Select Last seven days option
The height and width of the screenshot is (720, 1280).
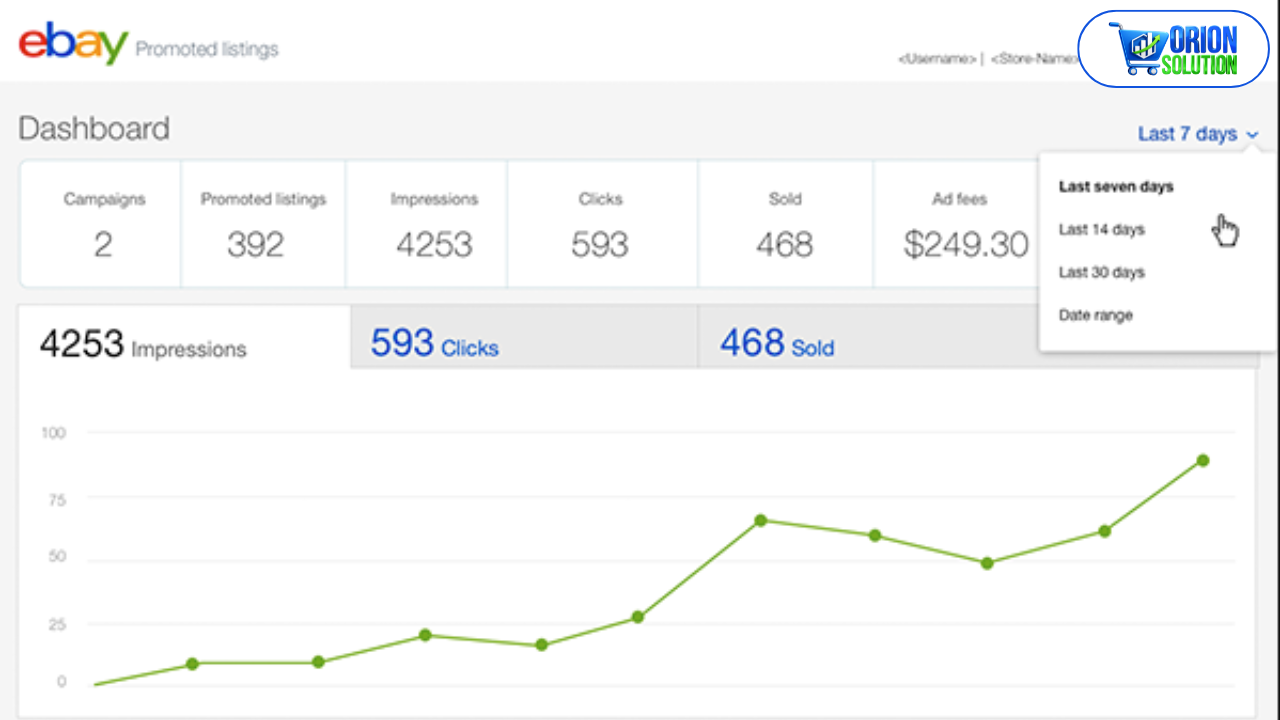1116,187
